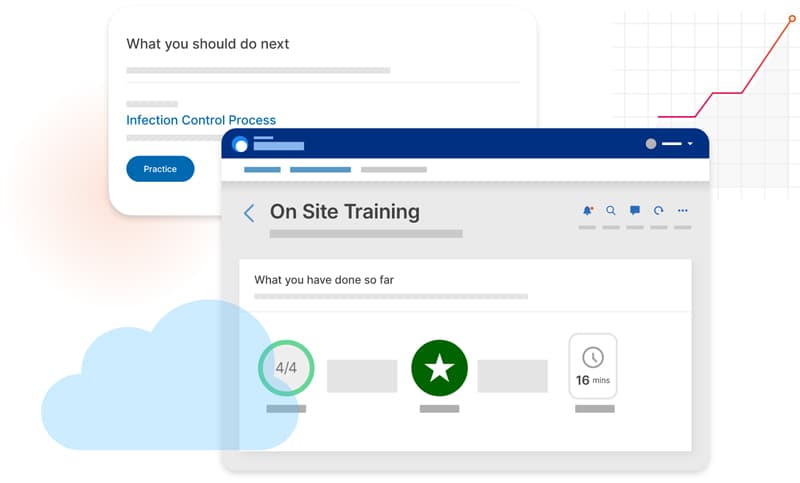Open the three-dot more options menu
The image size is (800, 483).
(x=683, y=211)
